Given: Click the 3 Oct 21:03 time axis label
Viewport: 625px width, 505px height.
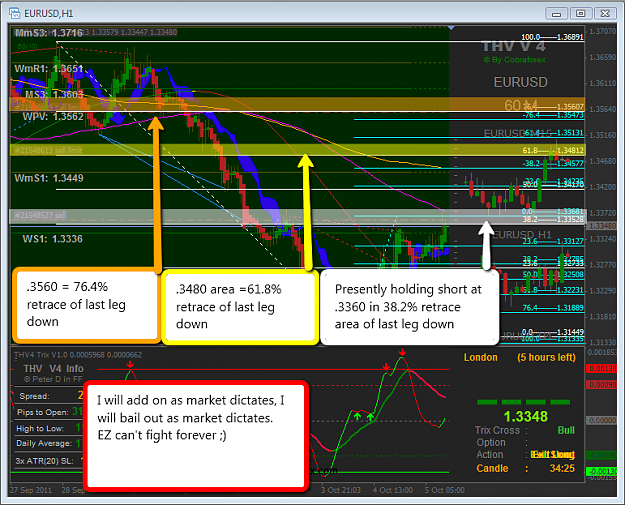Looking at the screenshot, I should [x=341, y=490].
